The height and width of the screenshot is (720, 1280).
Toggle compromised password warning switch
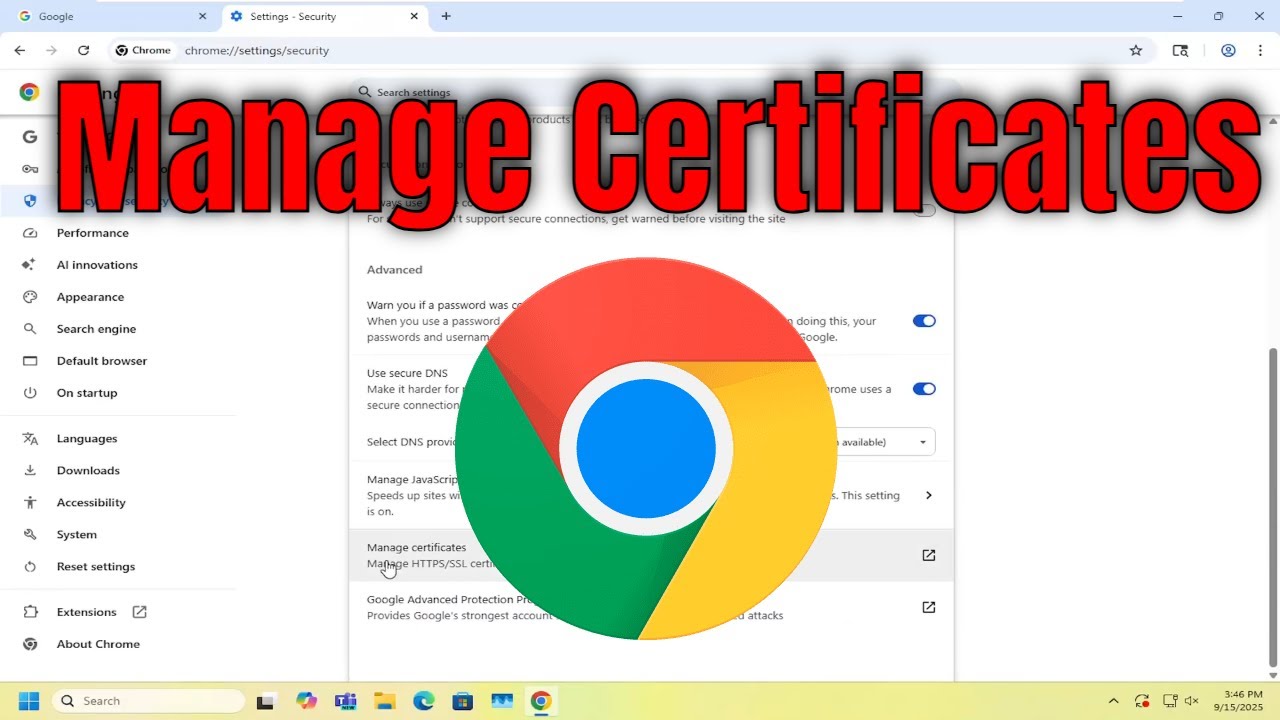tap(924, 321)
